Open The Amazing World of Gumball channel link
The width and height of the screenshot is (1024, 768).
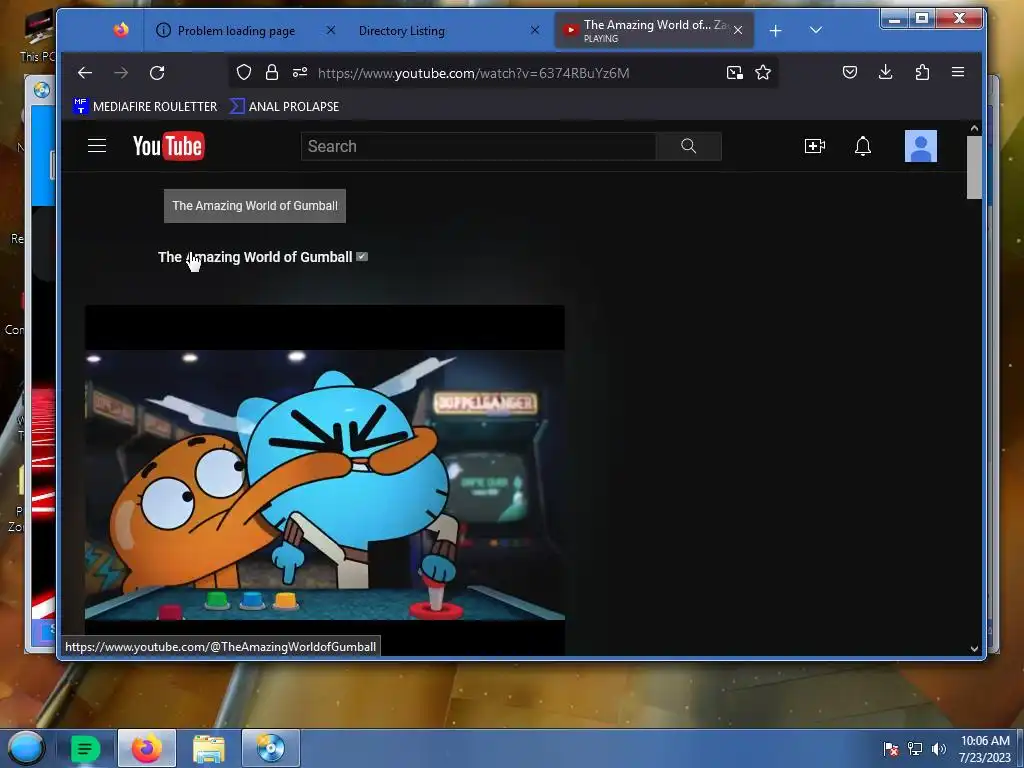(x=255, y=257)
